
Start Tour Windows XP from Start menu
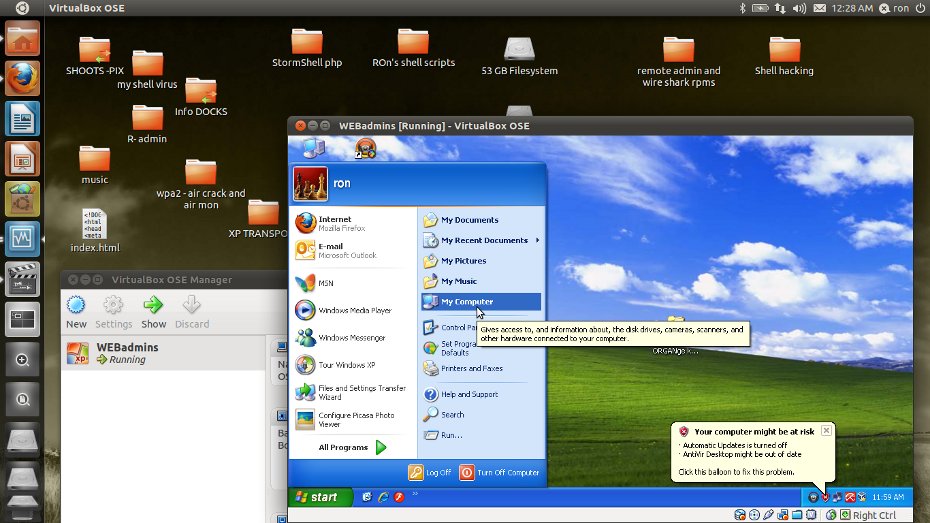(353, 365)
